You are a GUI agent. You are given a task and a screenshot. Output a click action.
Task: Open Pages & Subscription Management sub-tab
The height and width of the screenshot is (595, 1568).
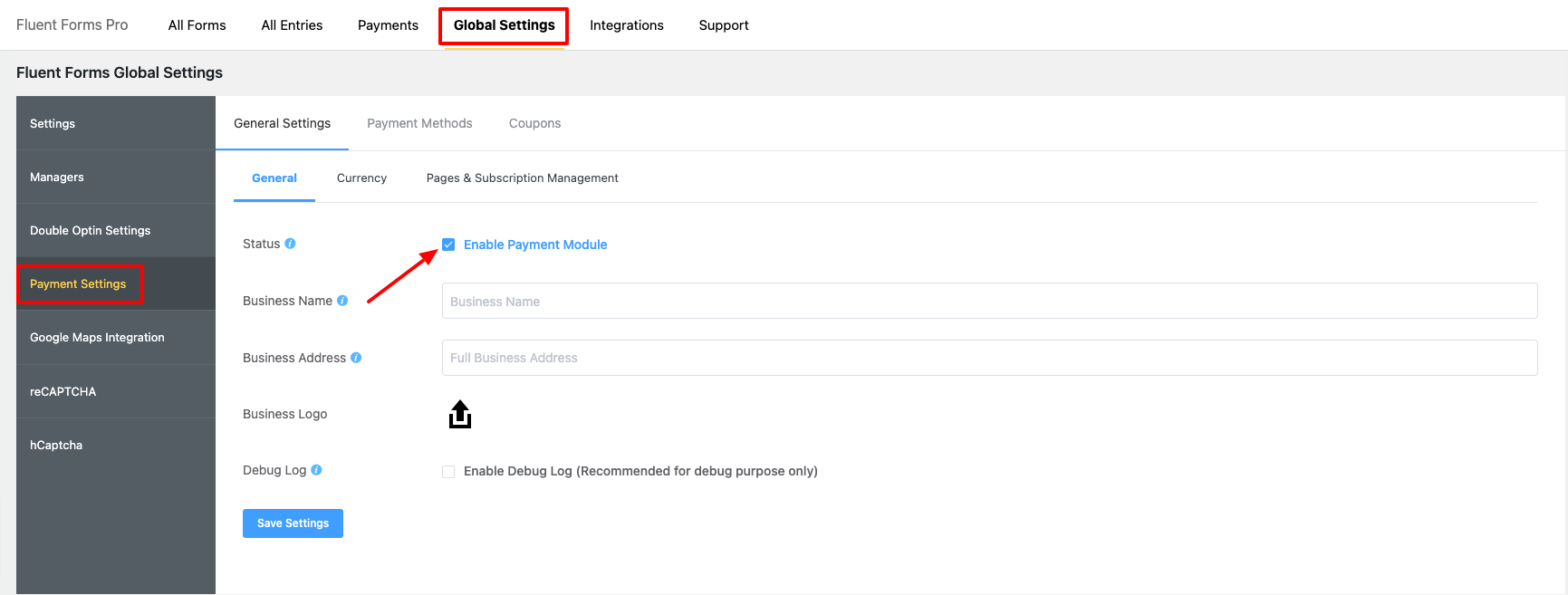click(522, 178)
